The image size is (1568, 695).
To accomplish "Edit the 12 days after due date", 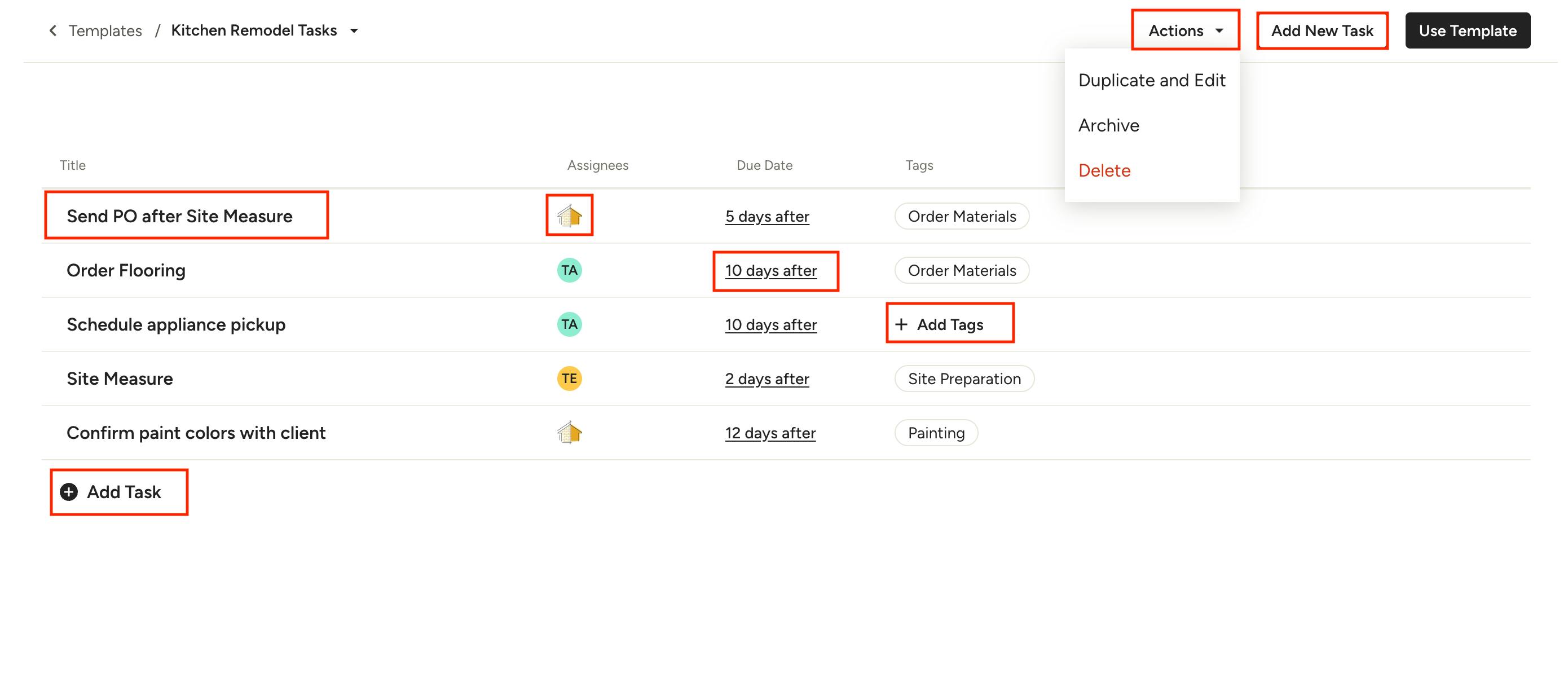I will (x=770, y=433).
